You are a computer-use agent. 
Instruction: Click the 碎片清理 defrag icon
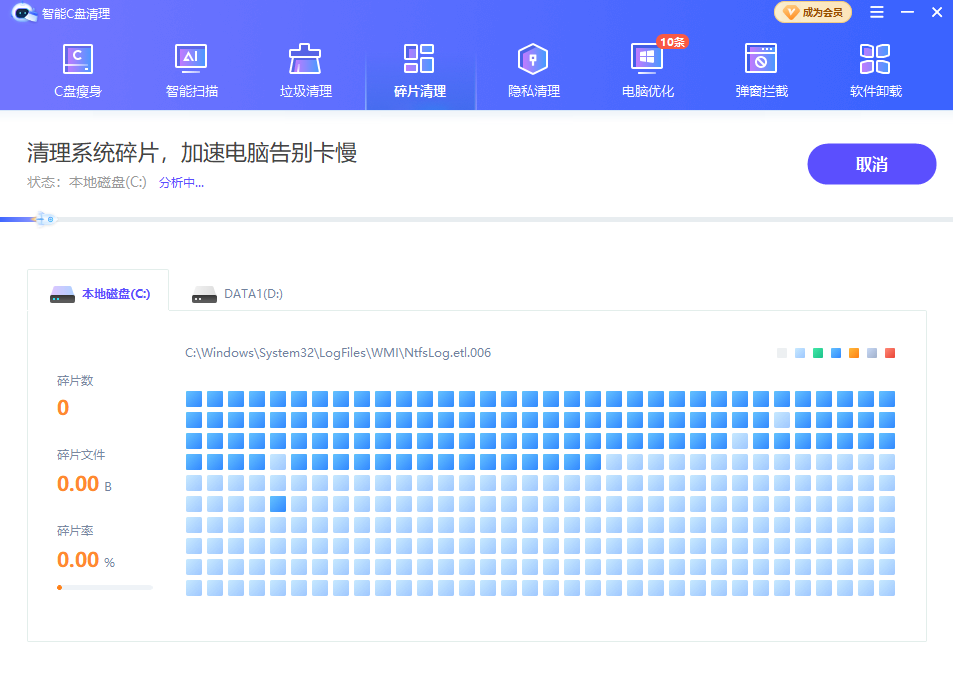[x=419, y=60]
